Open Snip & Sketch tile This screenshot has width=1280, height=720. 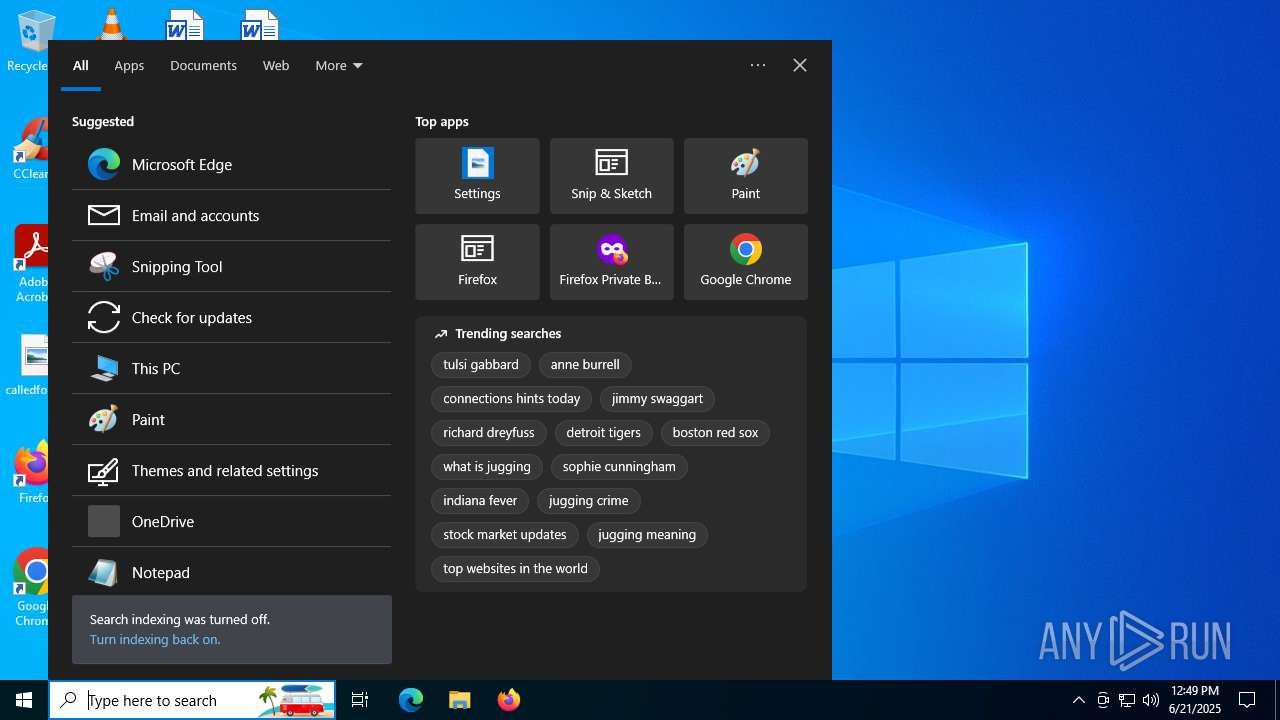[x=611, y=176]
